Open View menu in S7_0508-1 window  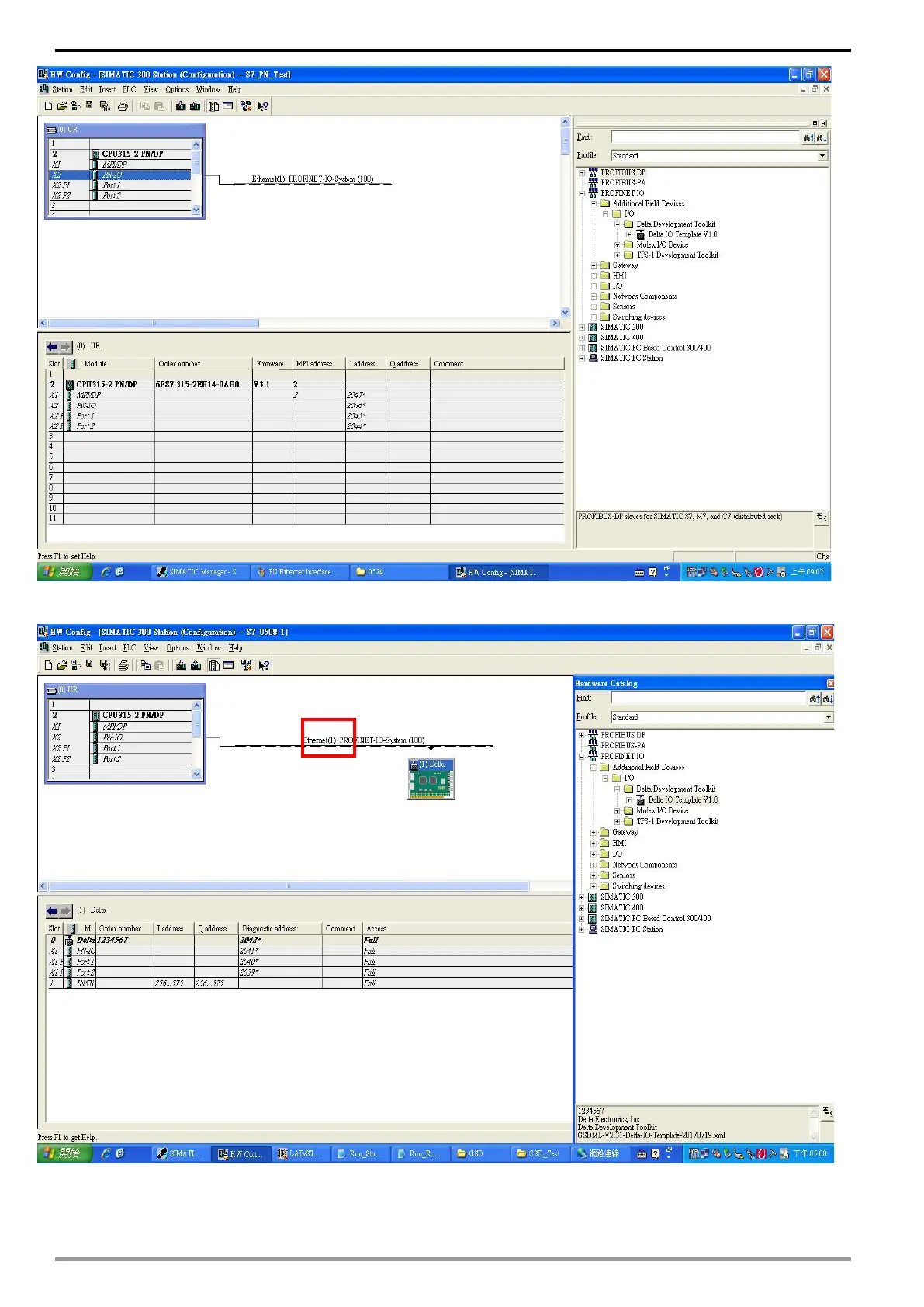tap(151, 648)
